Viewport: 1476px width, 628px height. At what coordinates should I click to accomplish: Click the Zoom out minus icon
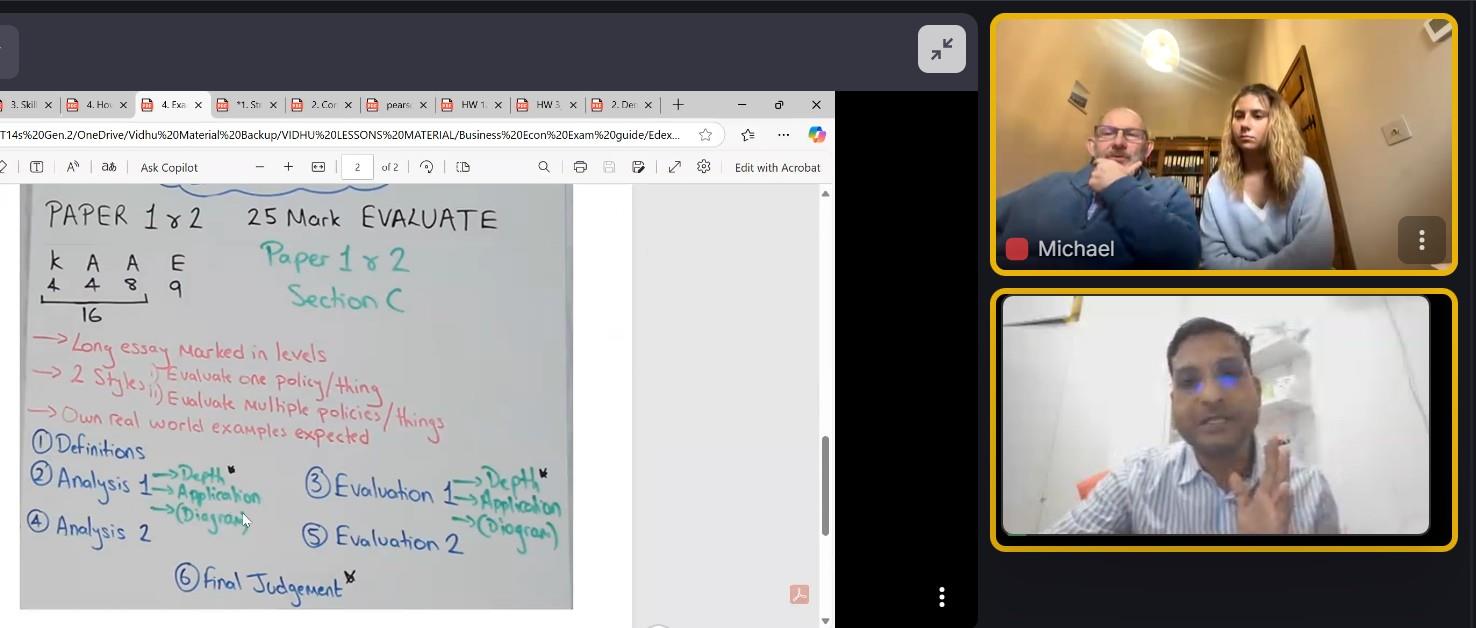click(x=260, y=167)
